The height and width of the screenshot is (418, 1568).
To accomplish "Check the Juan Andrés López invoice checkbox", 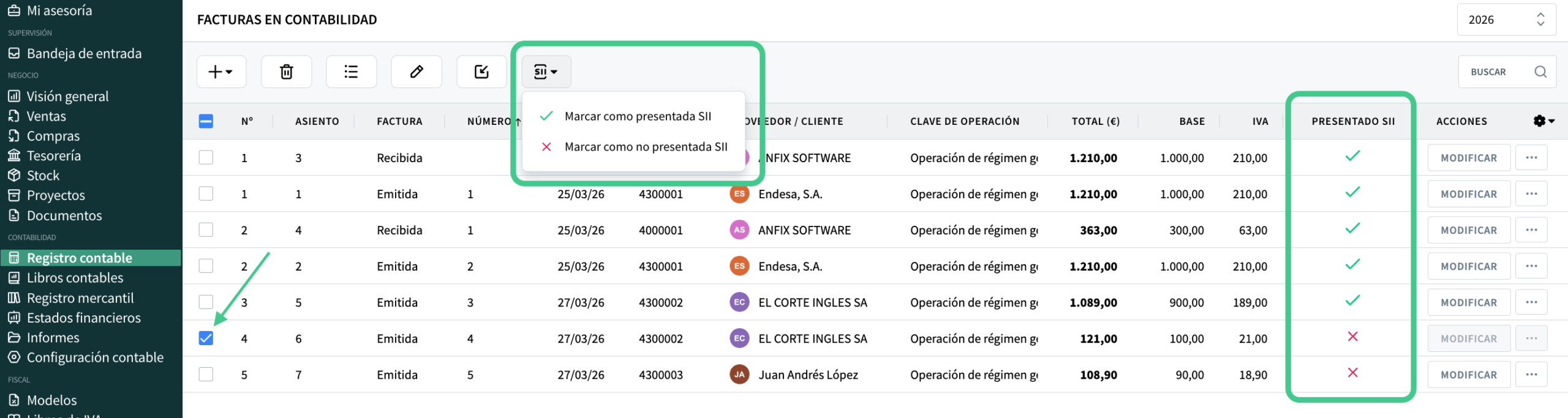I will tap(206, 375).
